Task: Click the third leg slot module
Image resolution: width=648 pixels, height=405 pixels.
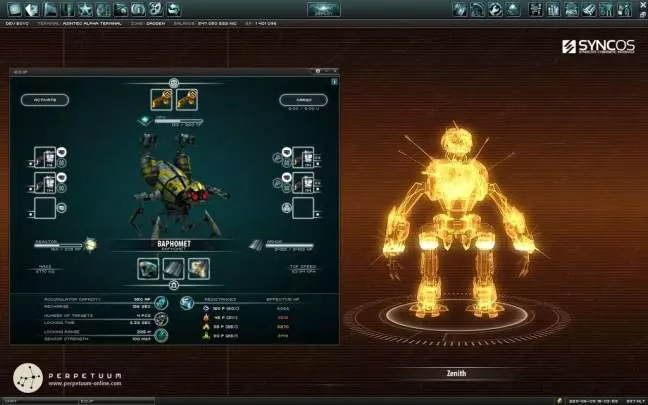Action: click(198, 267)
